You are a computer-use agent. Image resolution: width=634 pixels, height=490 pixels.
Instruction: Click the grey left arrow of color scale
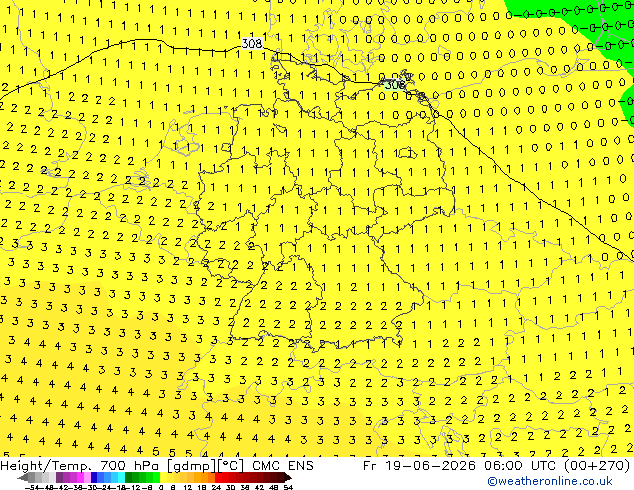tap(23, 477)
